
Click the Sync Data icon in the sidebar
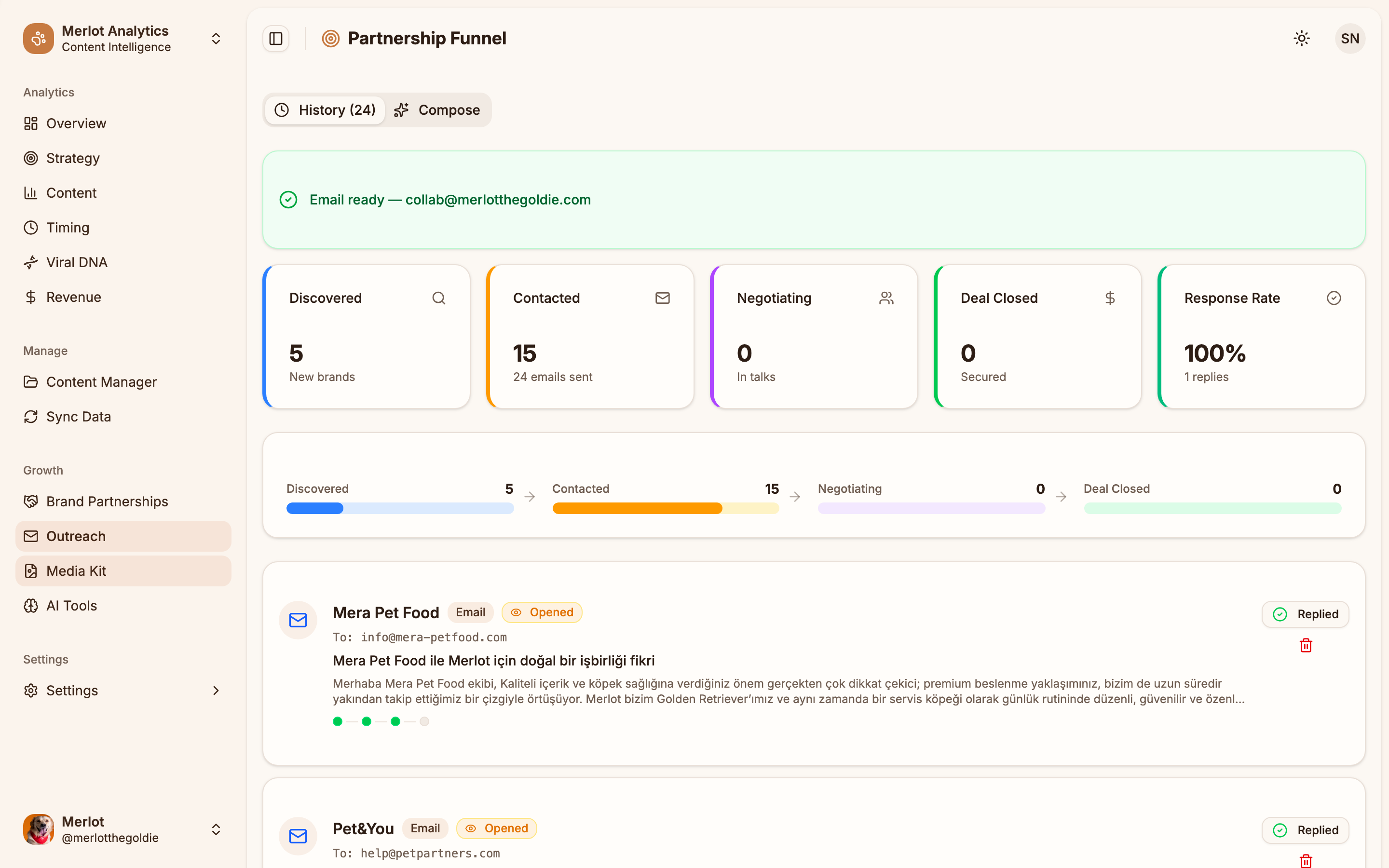[x=31, y=416]
